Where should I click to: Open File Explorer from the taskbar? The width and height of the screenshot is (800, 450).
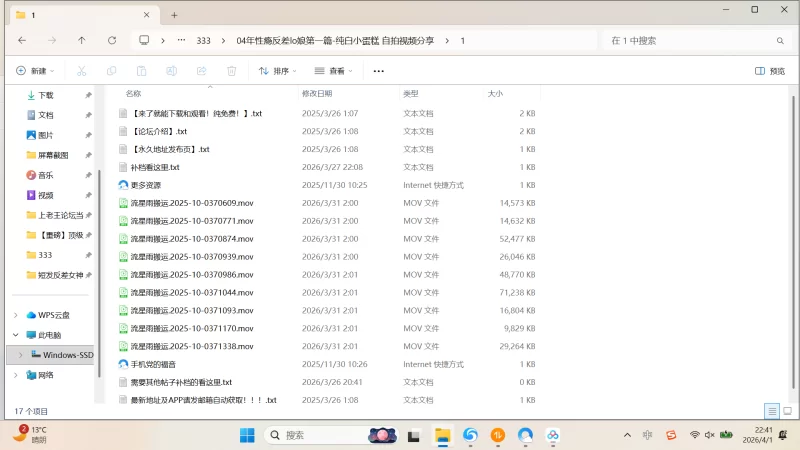(442, 435)
